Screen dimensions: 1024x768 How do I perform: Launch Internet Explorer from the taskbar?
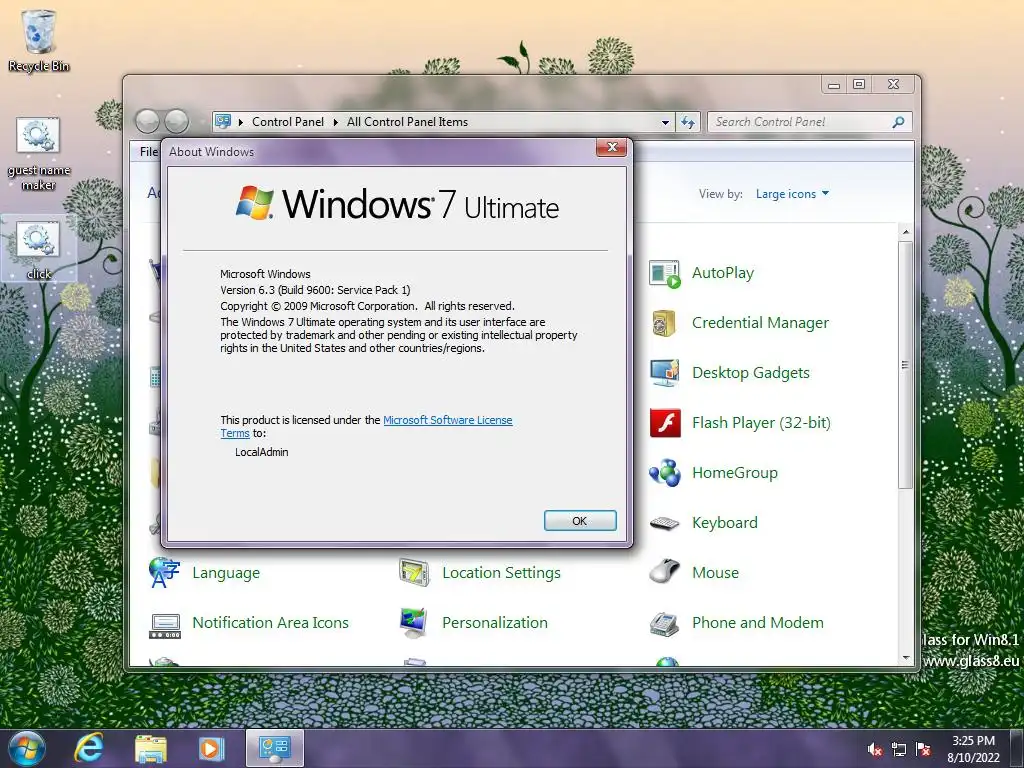pos(88,748)
